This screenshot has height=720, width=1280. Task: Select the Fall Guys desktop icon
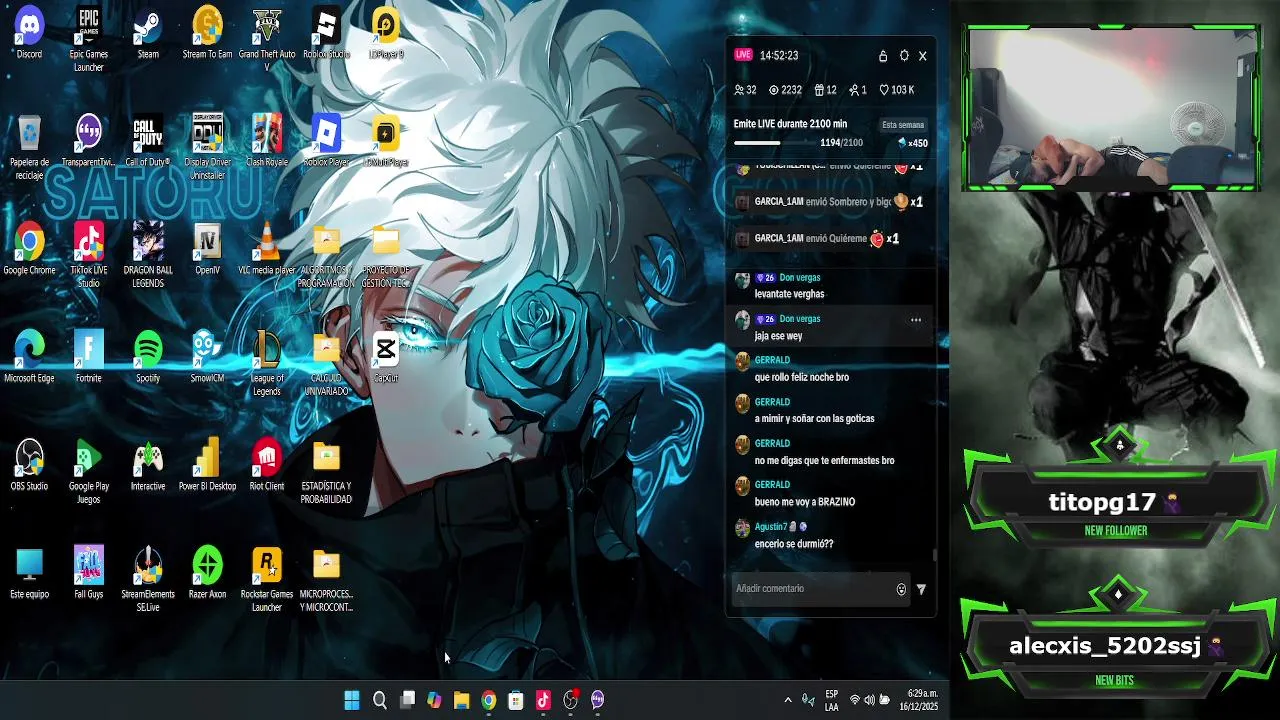89,574
